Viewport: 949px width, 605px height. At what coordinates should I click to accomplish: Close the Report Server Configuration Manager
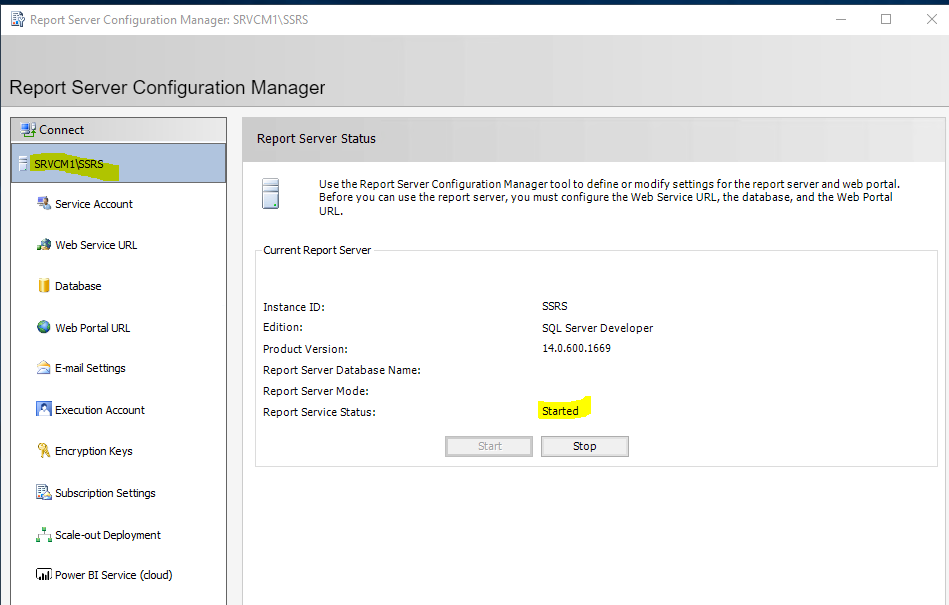pyautogui.click(x=932, y=19)
